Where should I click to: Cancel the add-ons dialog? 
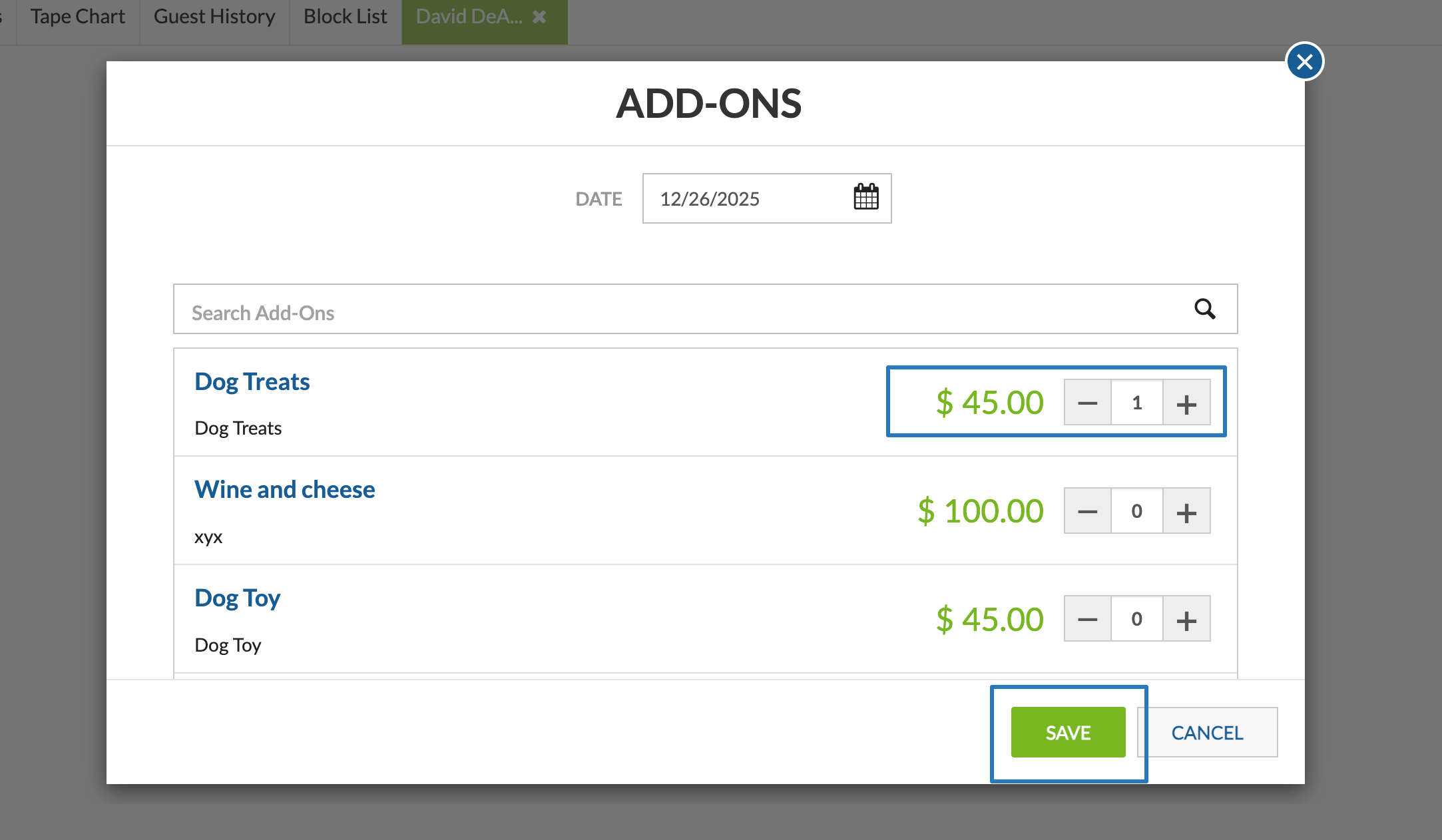[x=1207, y=732]
